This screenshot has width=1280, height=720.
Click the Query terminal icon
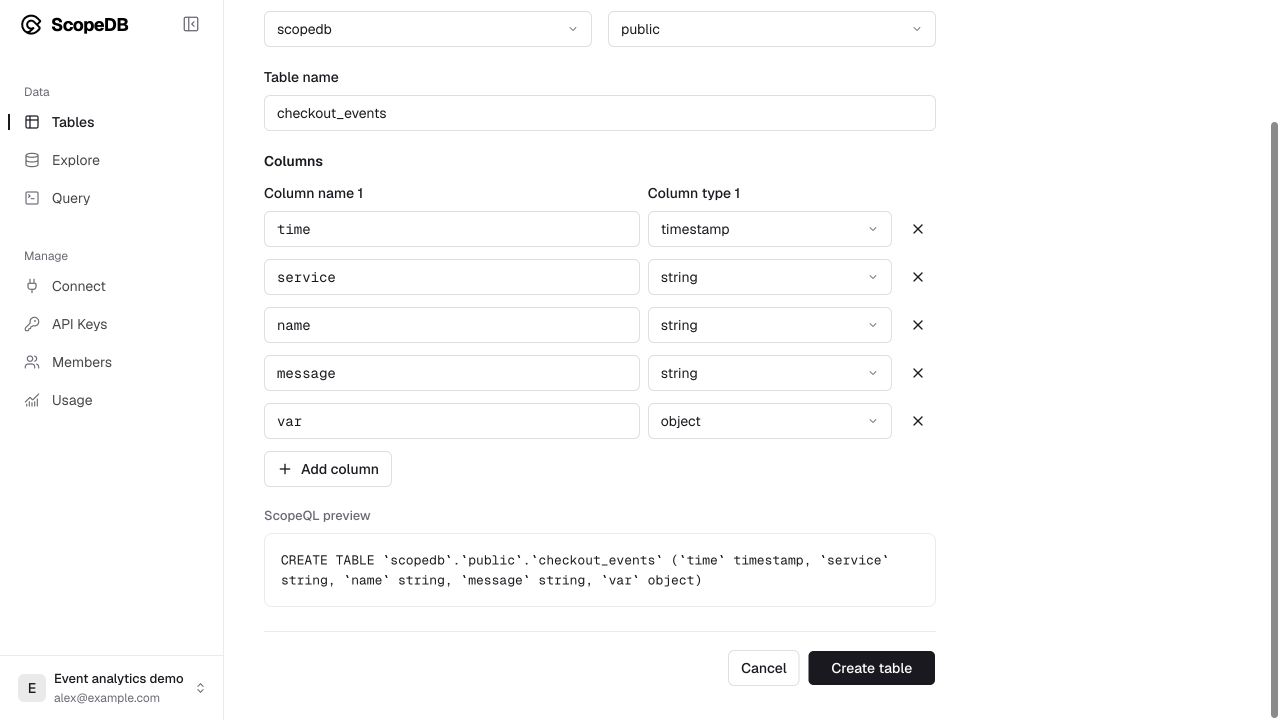tap(32, 198)
